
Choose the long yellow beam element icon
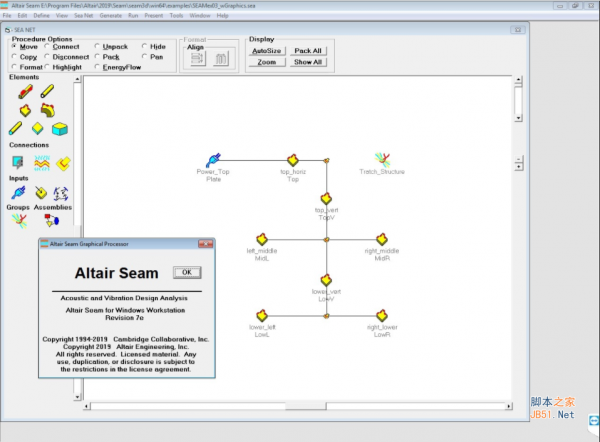(15, 128)
